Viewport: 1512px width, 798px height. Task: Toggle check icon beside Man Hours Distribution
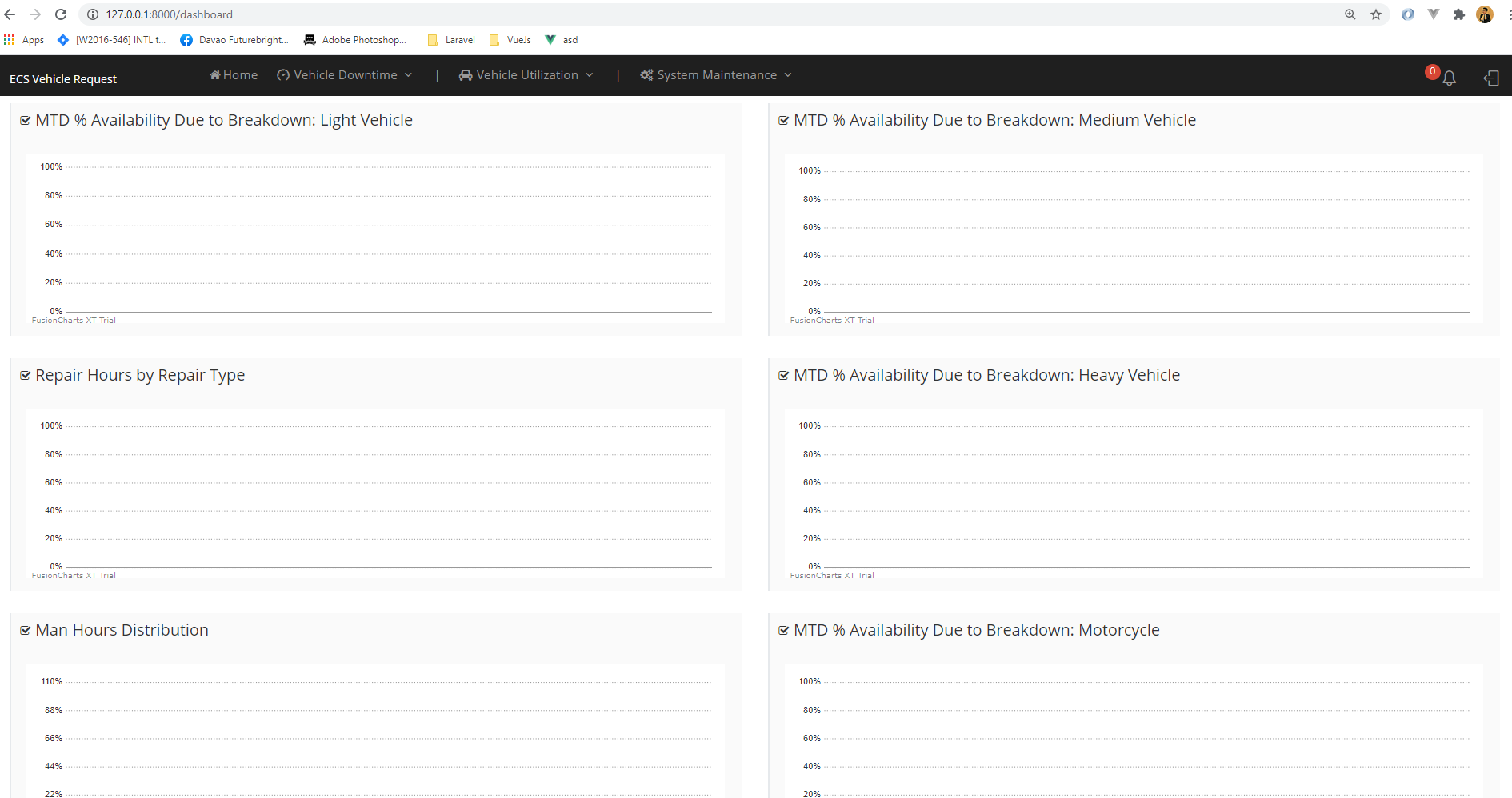coord(25,631)
